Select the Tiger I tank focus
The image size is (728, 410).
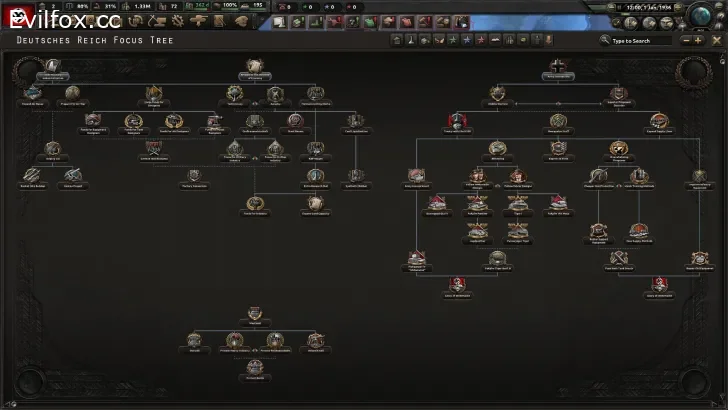(x=516, y=204)
